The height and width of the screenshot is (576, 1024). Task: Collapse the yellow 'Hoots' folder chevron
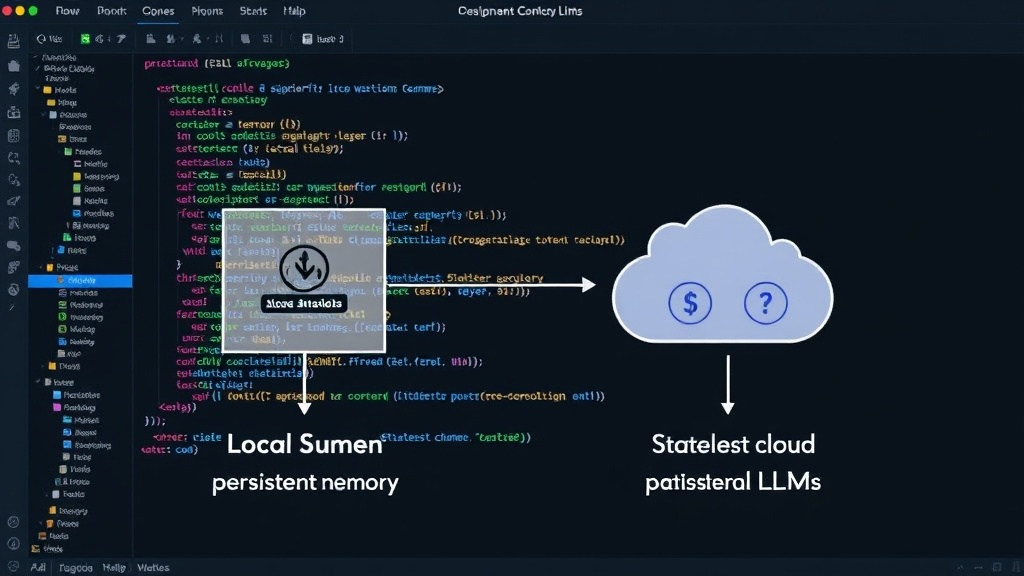(x=38, y=90)
